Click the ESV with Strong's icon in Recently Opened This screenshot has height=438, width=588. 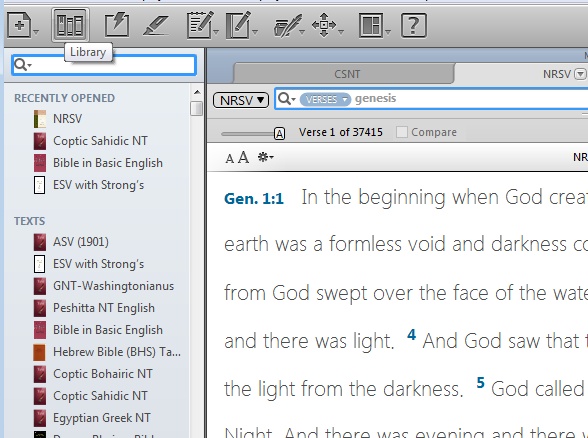click(x=39, y=185)
